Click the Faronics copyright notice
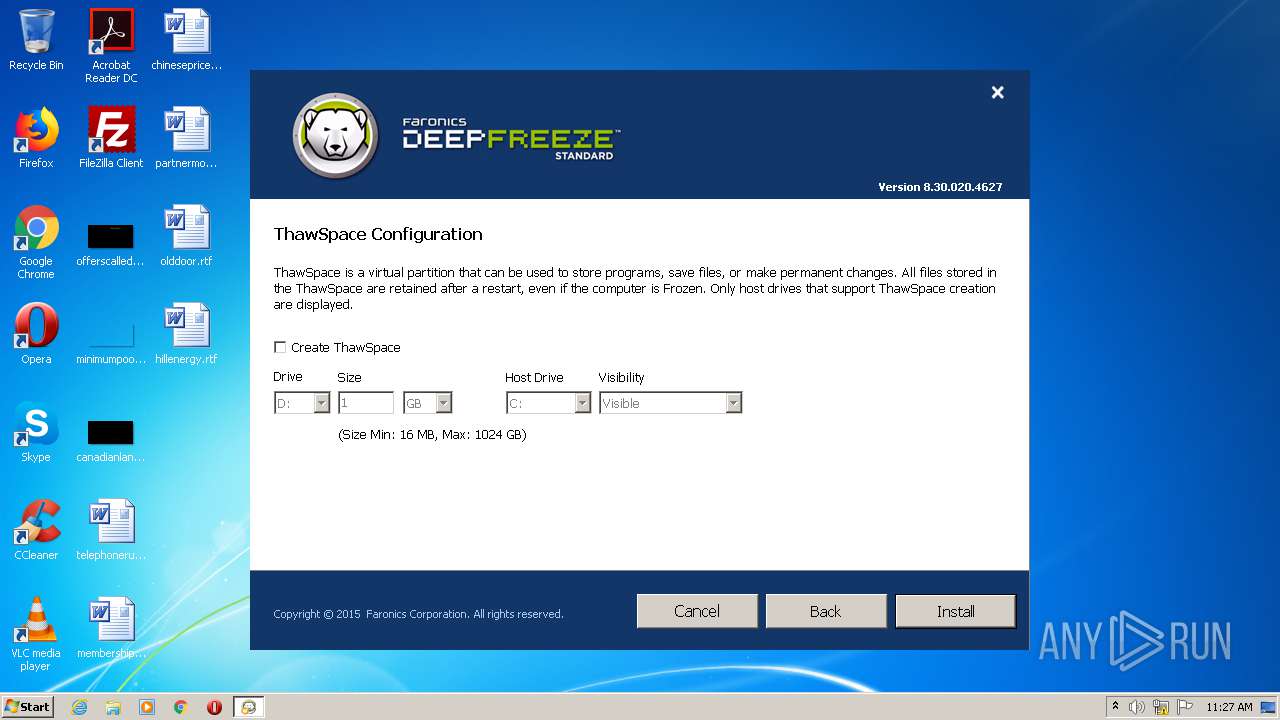This screenshot has height=720, width=1280. [418, 614]
